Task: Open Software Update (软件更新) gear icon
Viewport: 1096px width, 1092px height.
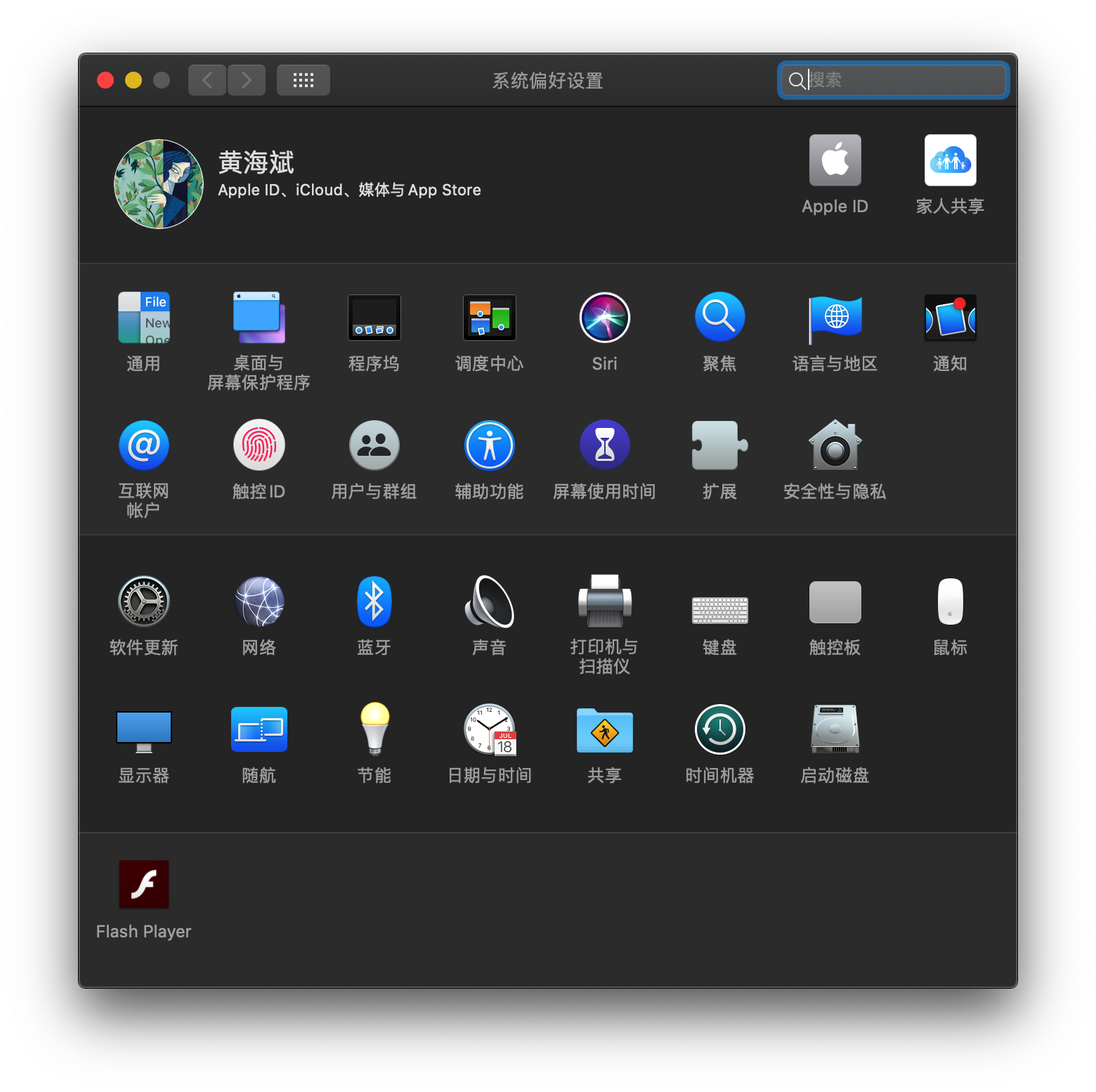Action: tap(143, 602)
